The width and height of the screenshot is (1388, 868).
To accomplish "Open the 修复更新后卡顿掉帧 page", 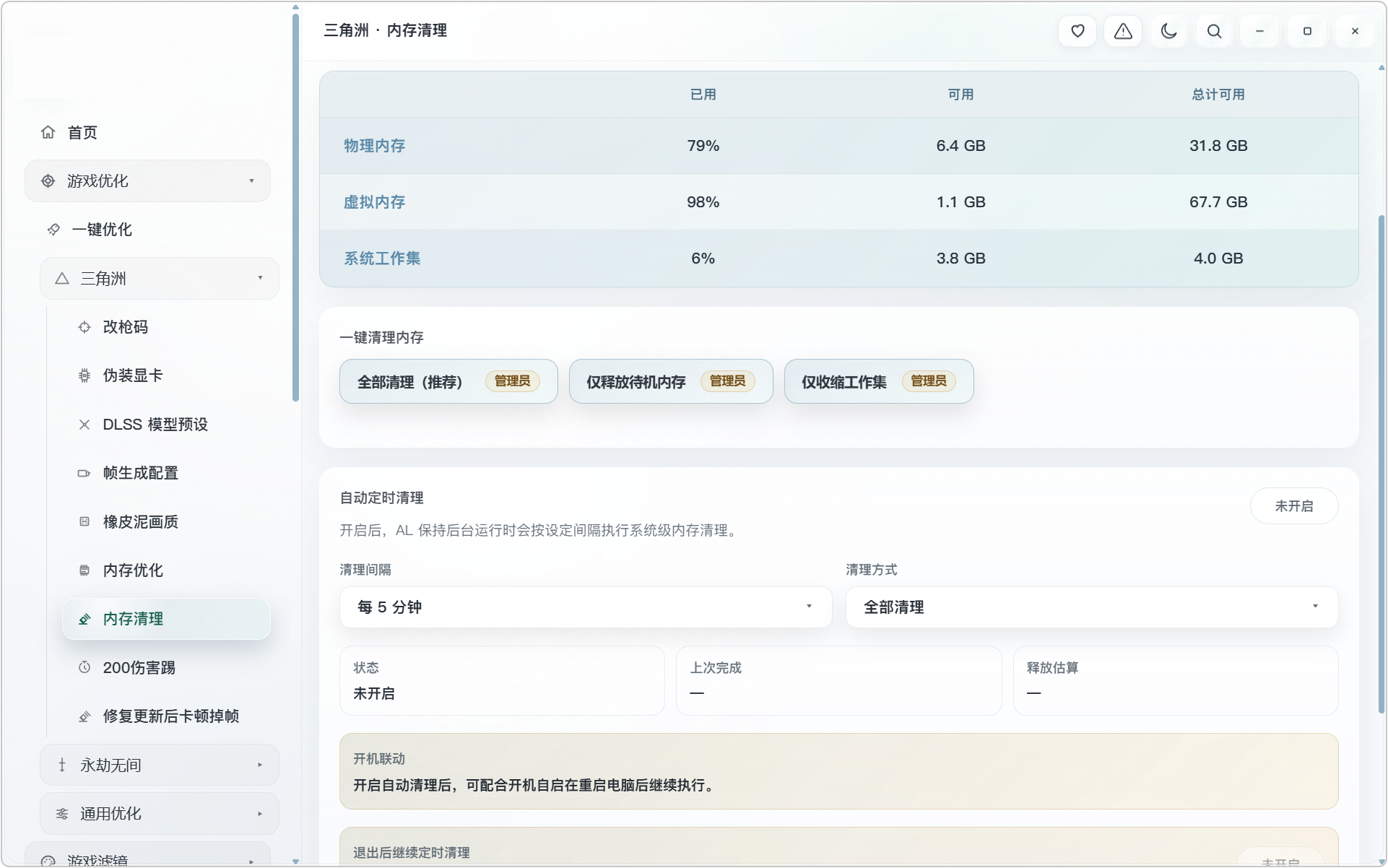I will pos(170,716).
